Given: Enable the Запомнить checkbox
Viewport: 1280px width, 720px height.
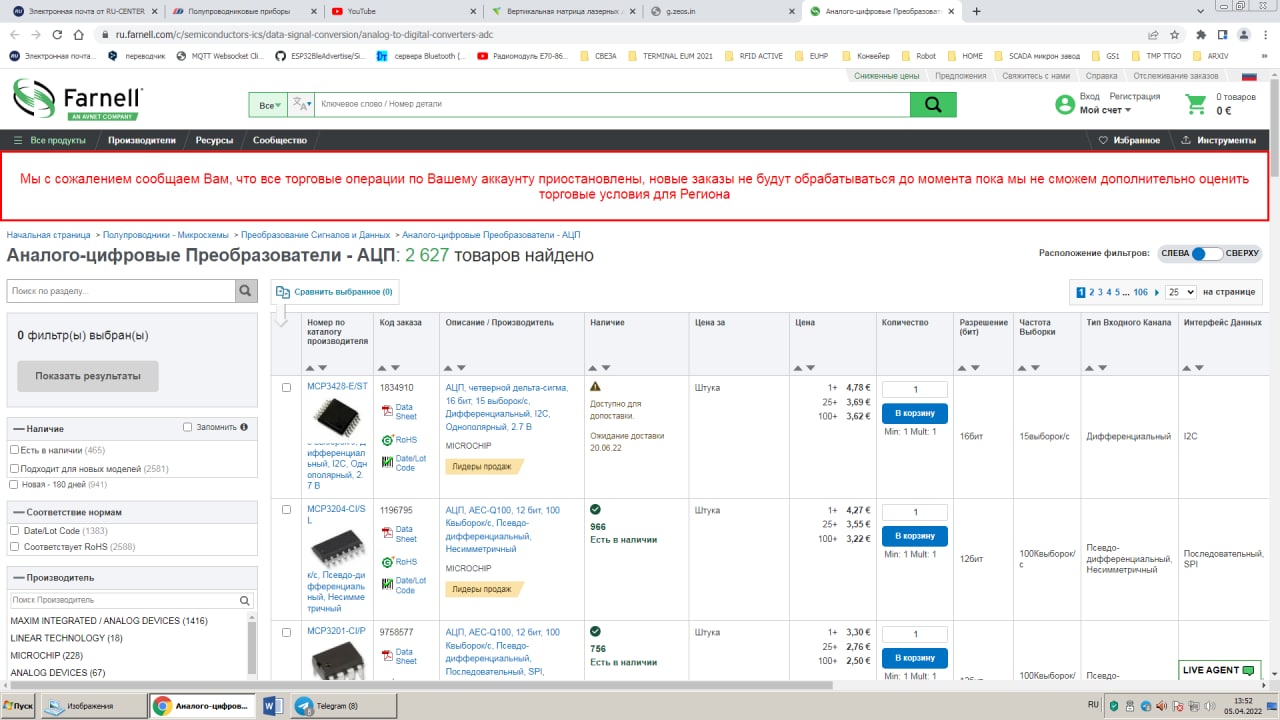Looking at the screenshot, I should tap(188, 427).
